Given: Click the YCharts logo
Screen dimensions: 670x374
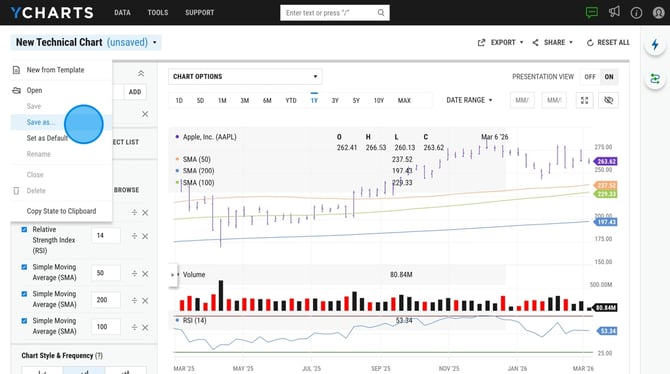Looking at the screenshot, I should click(x=52, y=13).
